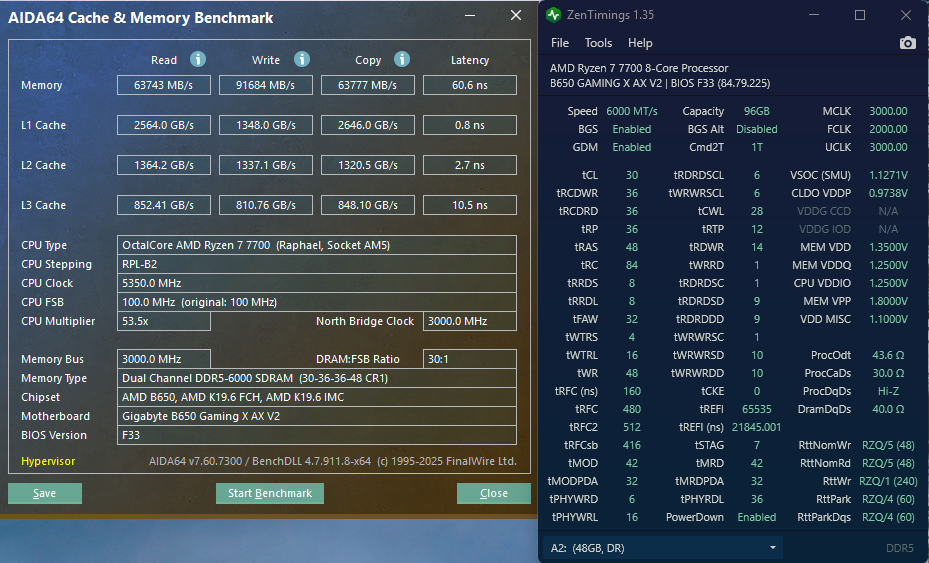Click Capacity value 96GB in ZenTimings
The width and height of the screenshot is (929, 563).
click(757, 111)
